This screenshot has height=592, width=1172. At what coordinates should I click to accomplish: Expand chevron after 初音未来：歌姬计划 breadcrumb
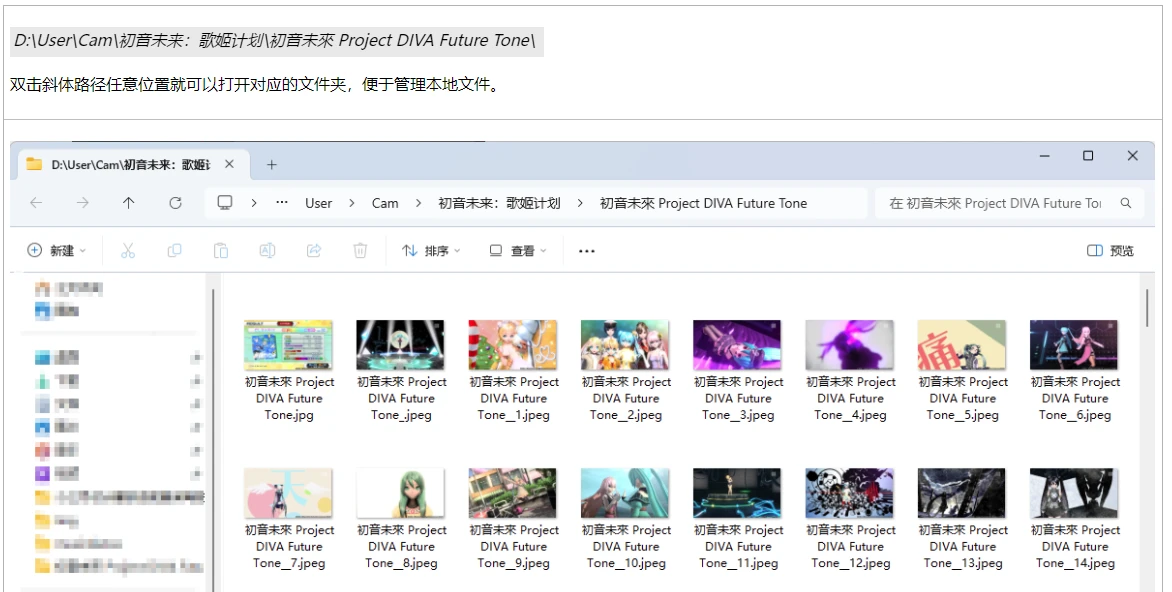click(x=579, y=203)
